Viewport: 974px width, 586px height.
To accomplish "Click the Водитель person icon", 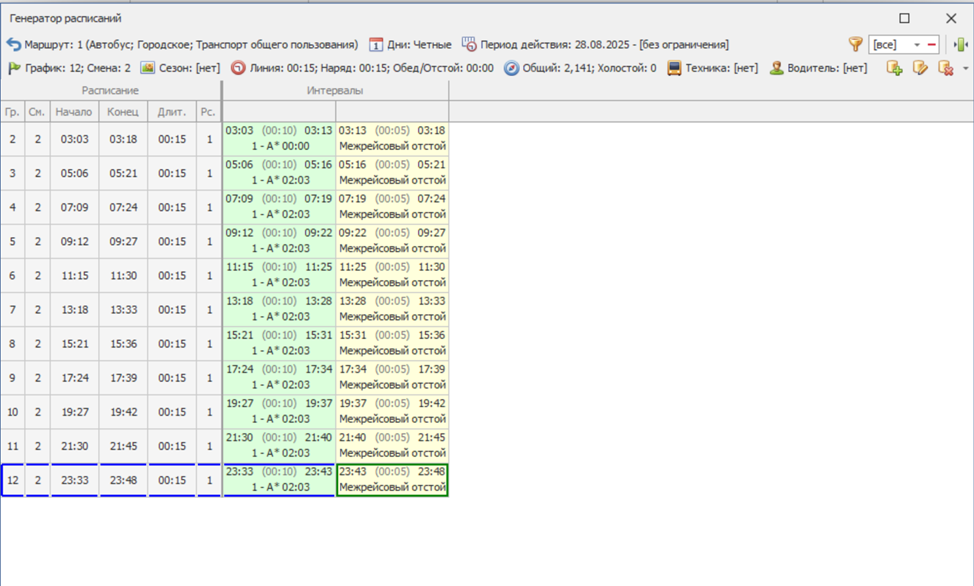I will coord(776,68).
